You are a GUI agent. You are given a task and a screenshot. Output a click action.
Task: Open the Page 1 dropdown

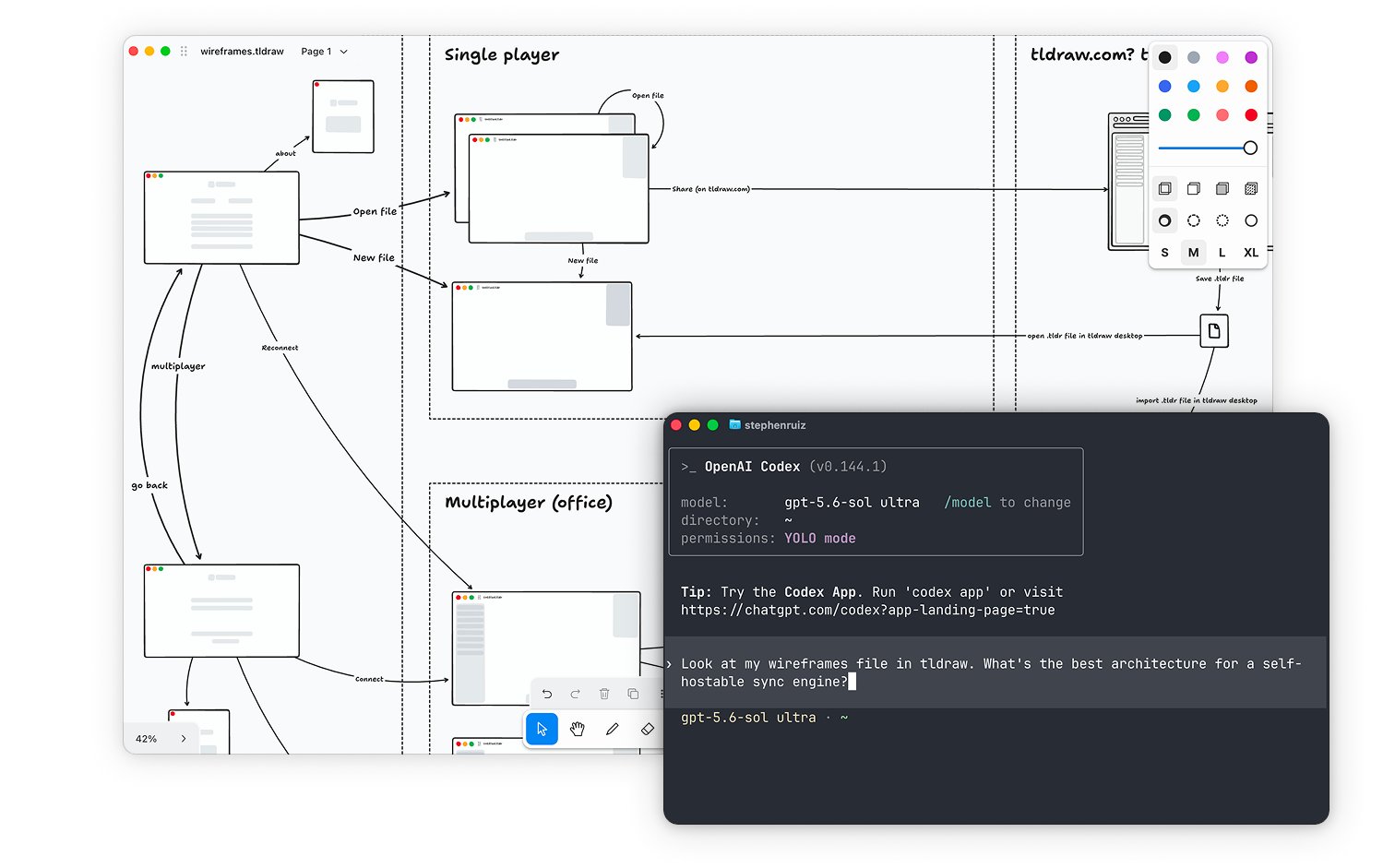pos(324,52)
